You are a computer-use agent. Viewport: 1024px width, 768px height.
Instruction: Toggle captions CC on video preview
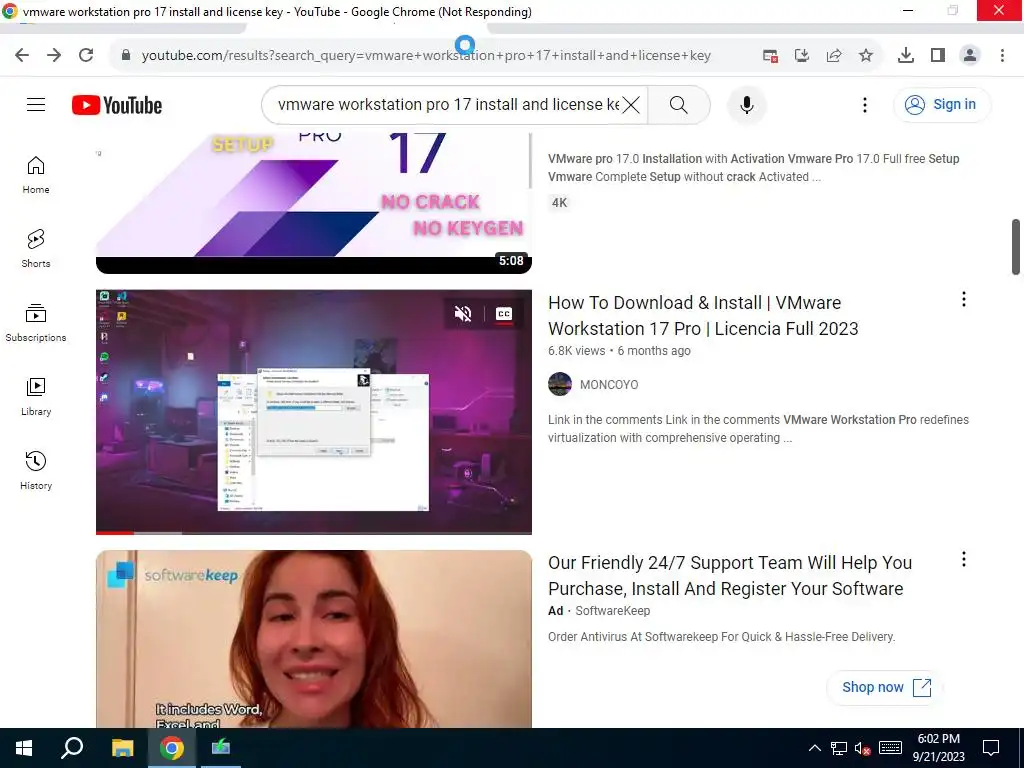coord(504,313)
